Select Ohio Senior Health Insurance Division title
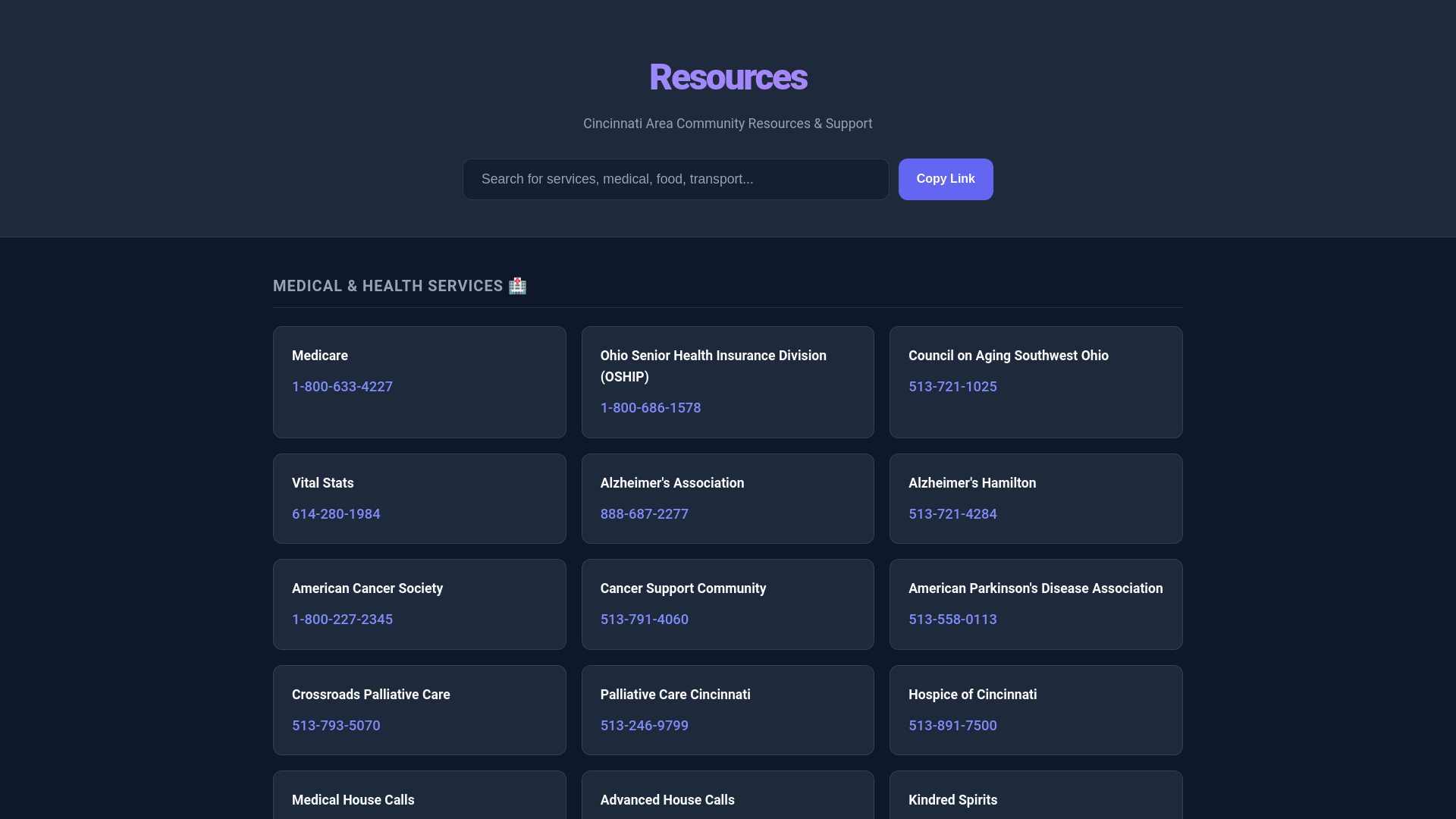The width and height of the screenshot is (1456, 819). coord(714,366)
